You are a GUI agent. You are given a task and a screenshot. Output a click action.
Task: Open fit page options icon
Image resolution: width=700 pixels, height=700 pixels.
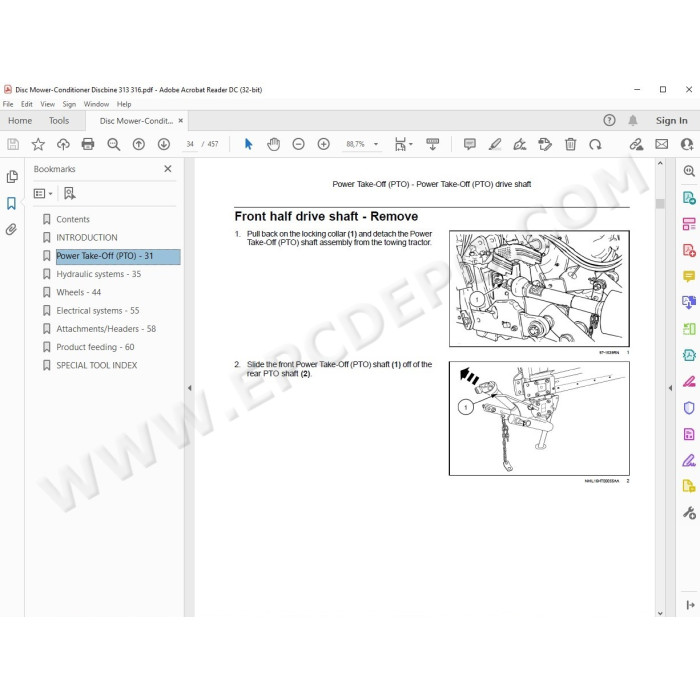pyautogui.click(x=403, y=144)
